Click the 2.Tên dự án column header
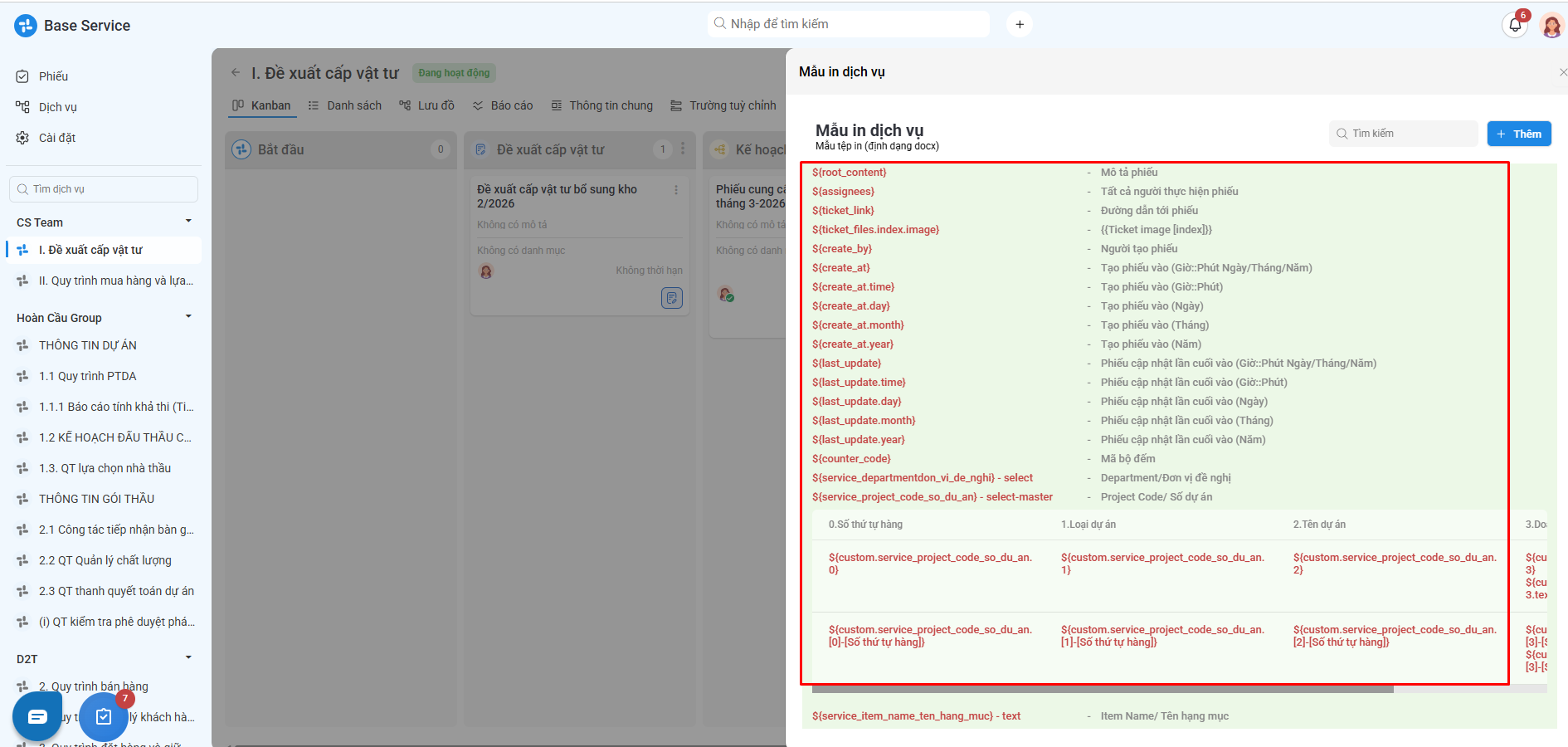Screen dimensions: 1568x747 [1319, 525]
